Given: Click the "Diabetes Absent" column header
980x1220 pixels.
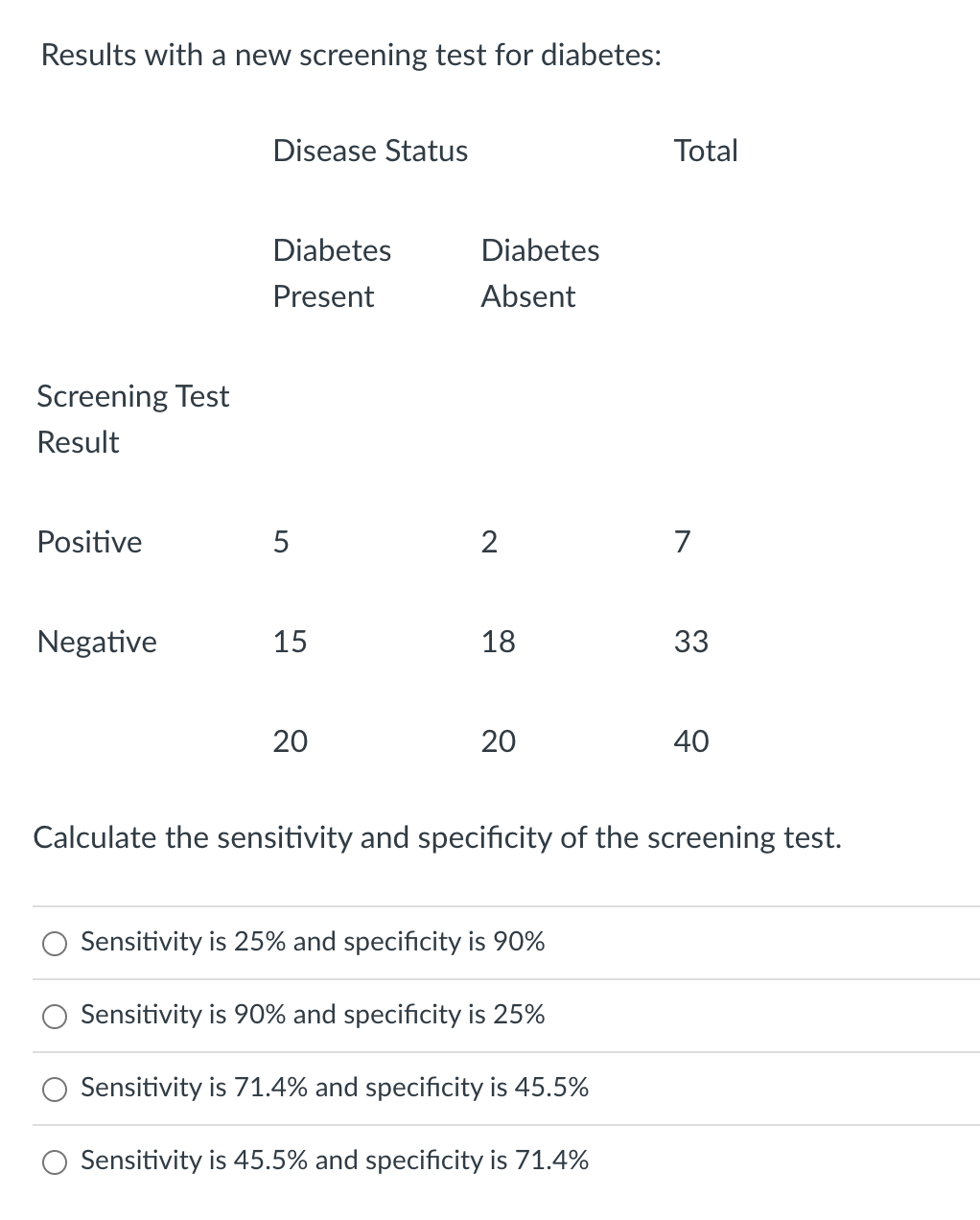Looking at the screenshot, I should [540, 273].
